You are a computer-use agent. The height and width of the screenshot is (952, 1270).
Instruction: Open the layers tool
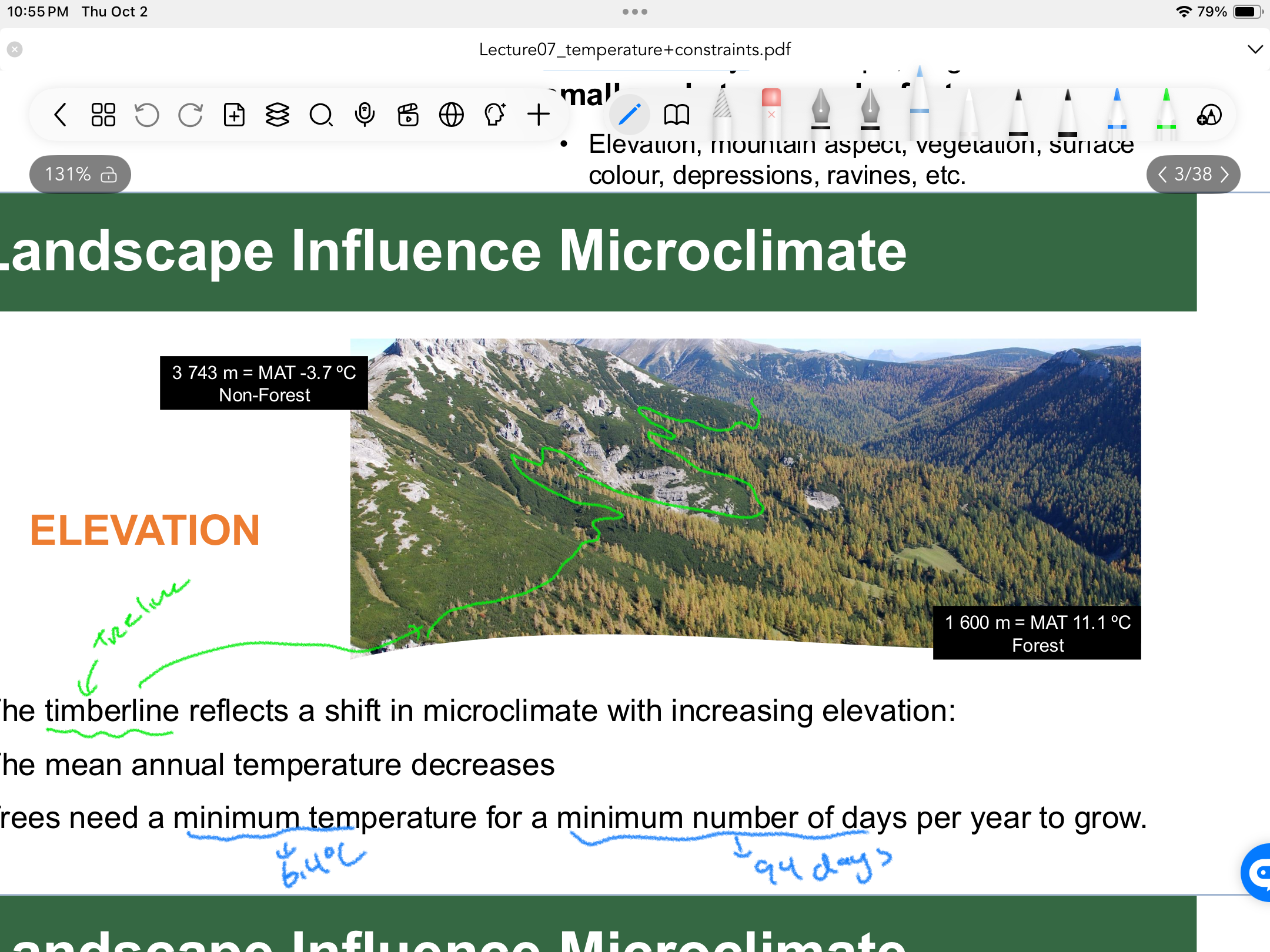[x=278, y=115]
